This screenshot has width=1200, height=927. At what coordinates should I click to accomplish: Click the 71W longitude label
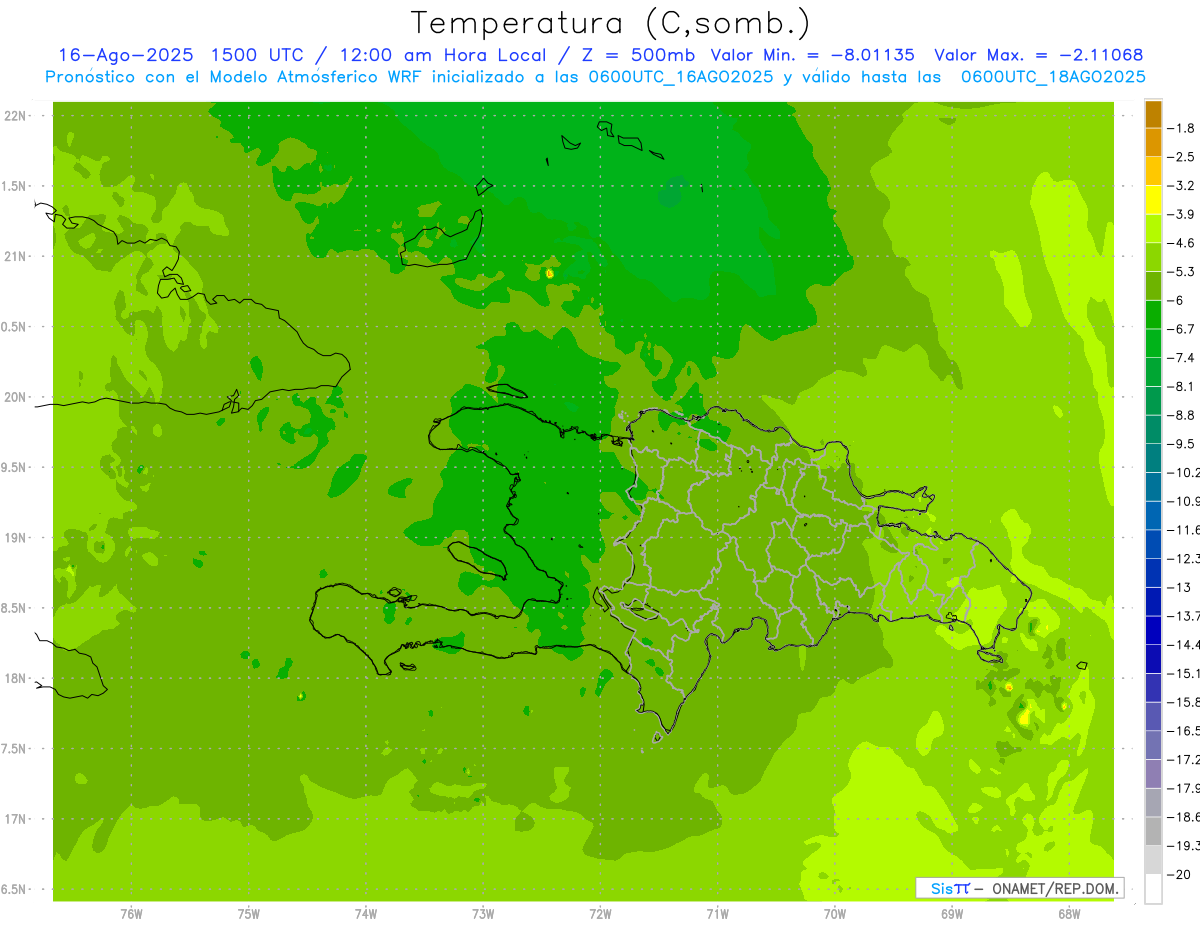[x=717, y=914]
